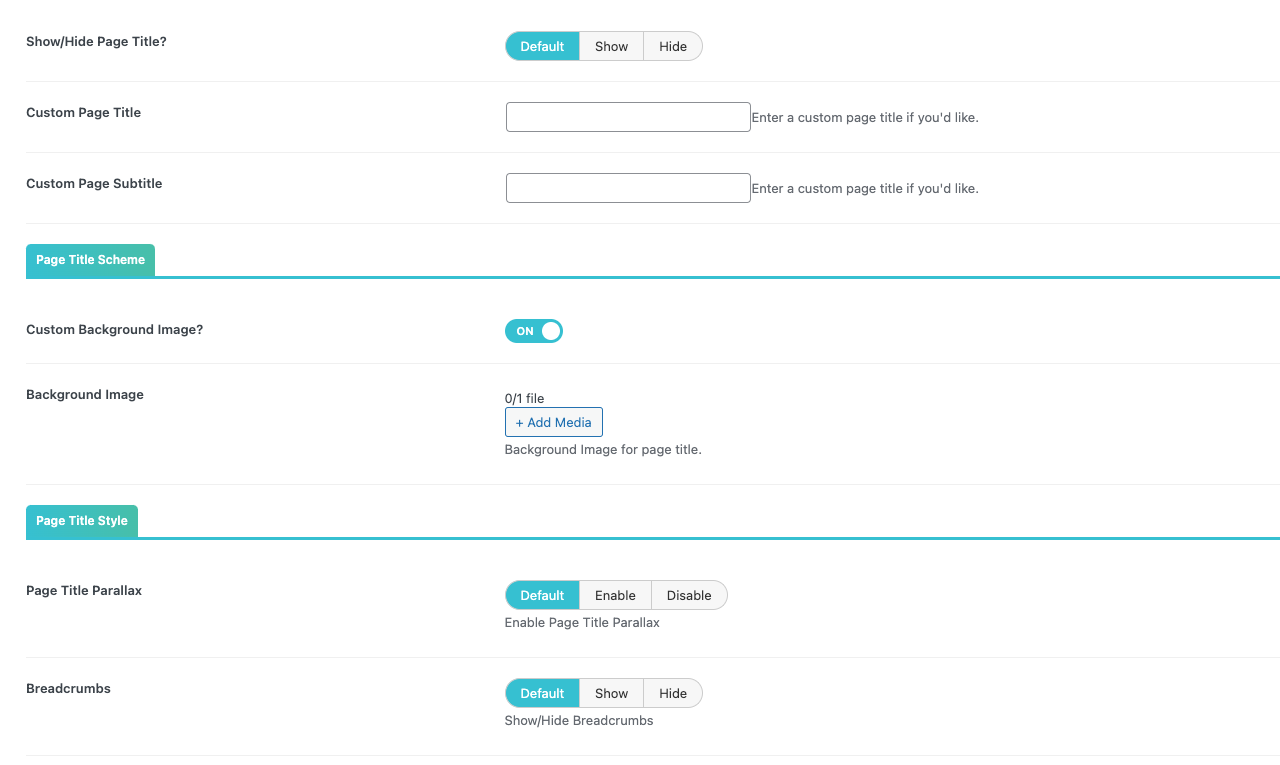Viewport: 1280px width, 765px height.
Task: Choose Show for Show/Hide Page Title
Action: pyautogui.click(x=611, y=46)
